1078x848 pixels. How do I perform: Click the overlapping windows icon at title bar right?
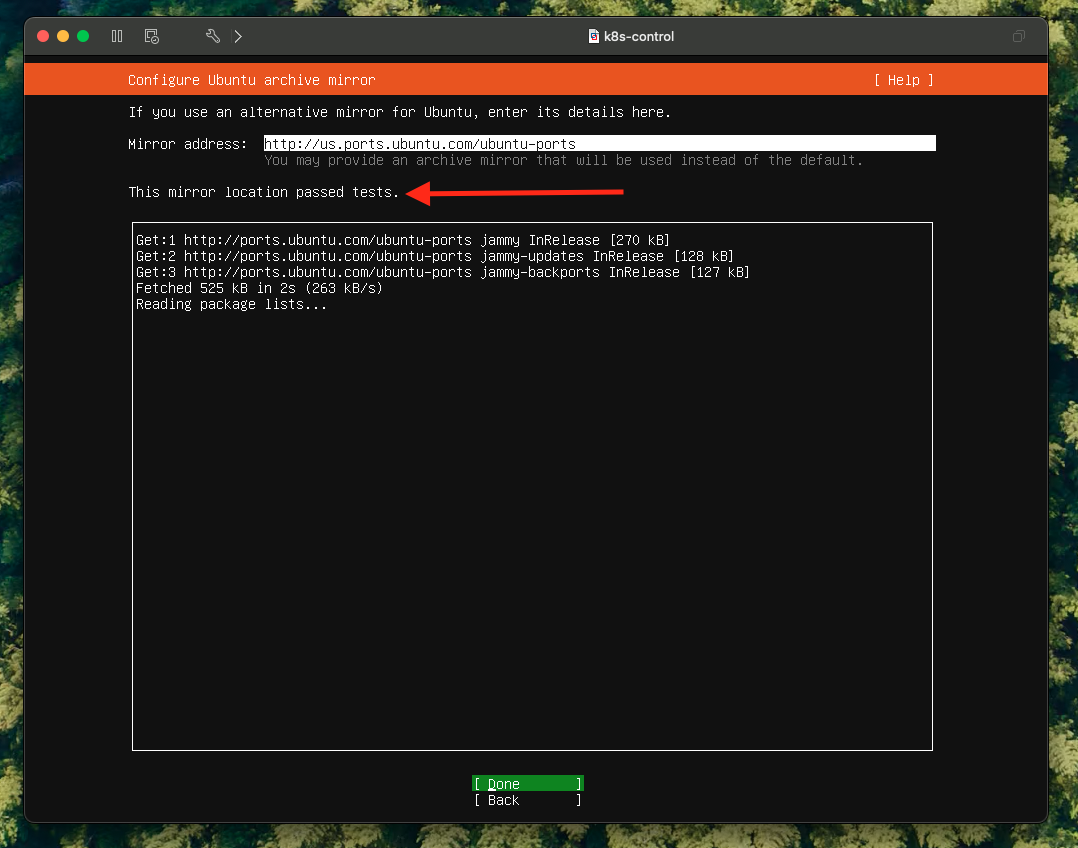coord(1018,36)
